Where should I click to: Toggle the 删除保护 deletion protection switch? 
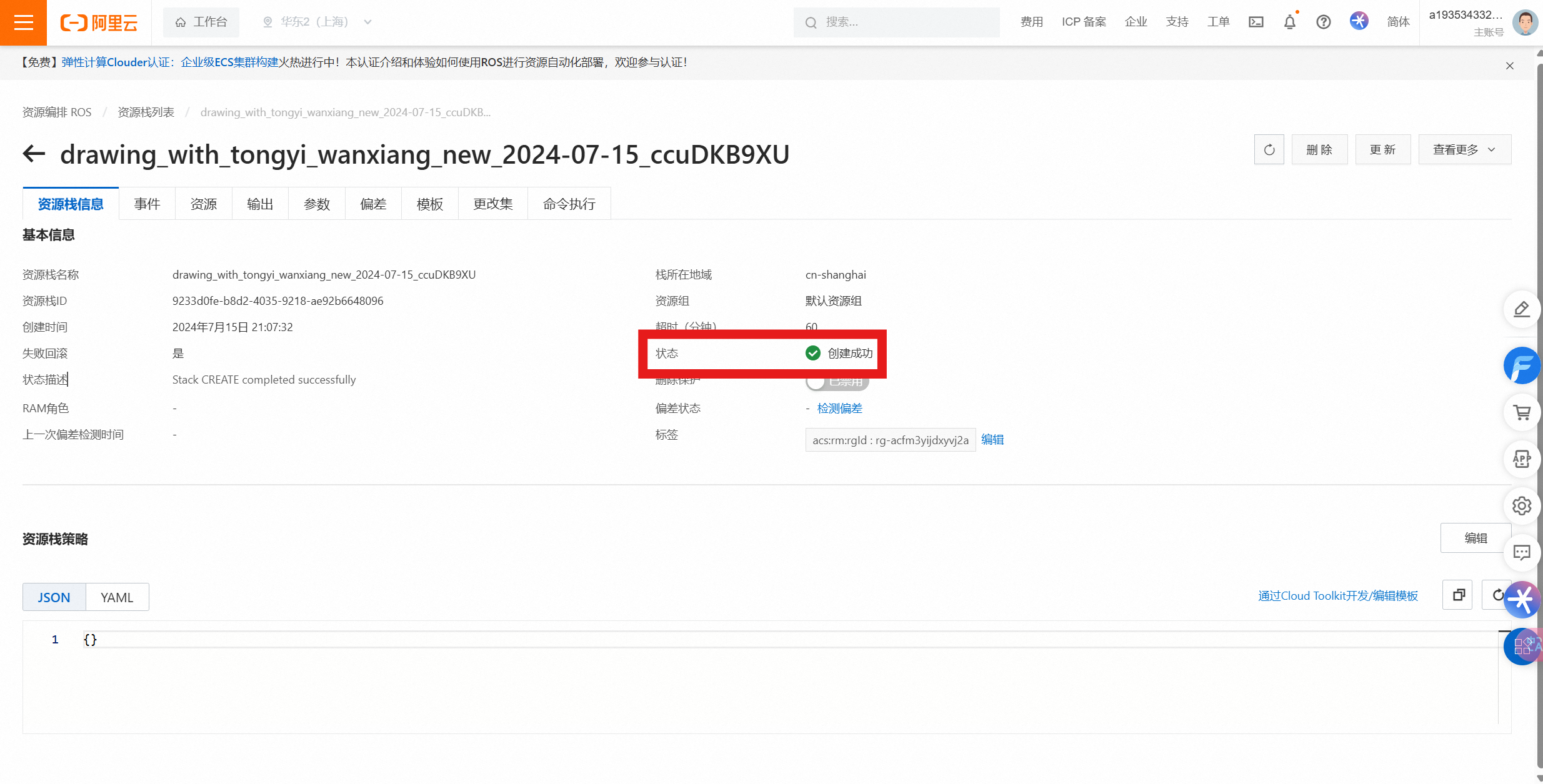(x=837, y=382)
